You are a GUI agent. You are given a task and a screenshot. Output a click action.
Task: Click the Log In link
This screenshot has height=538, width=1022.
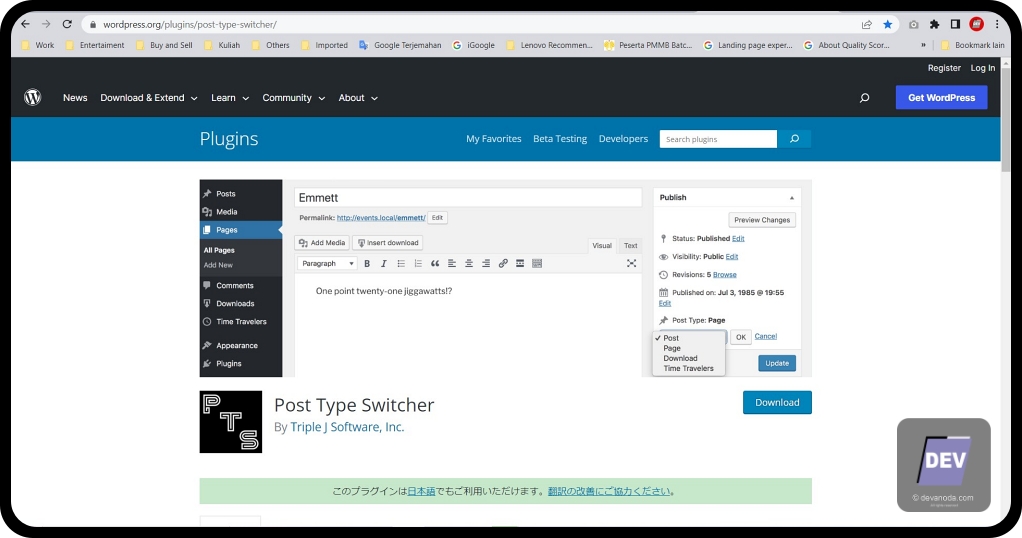(982, 68)
